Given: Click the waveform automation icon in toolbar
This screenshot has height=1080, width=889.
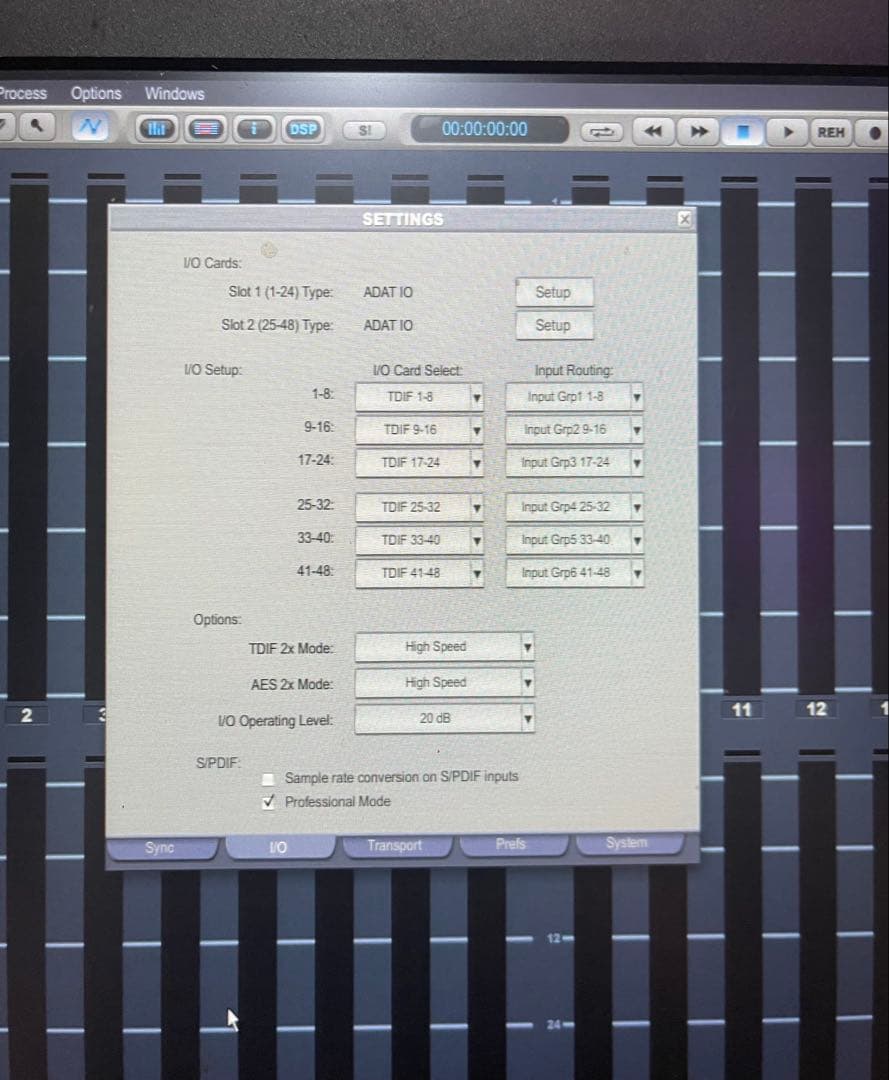Looking at the screenshot, I should (92, 128).
